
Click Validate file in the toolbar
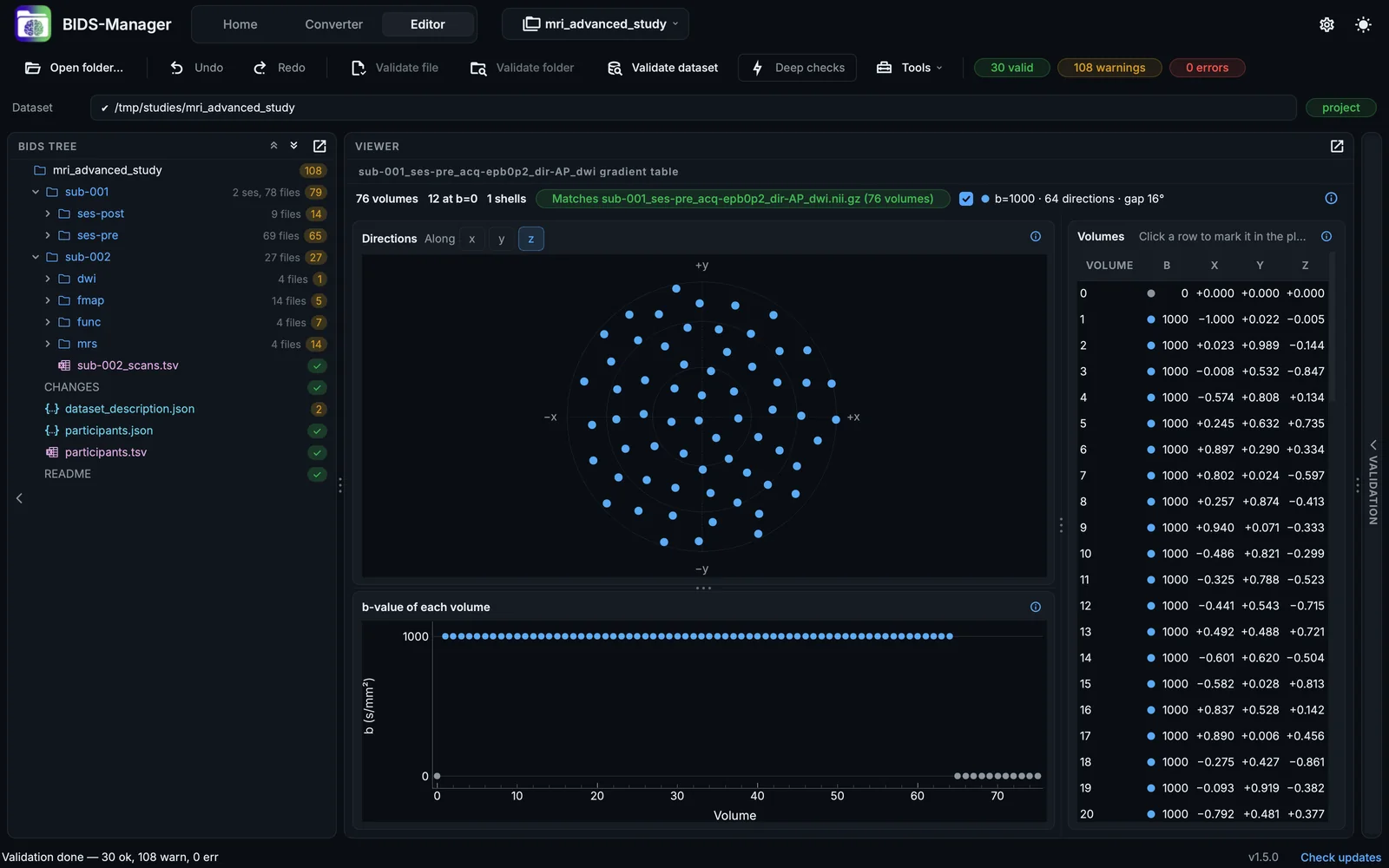coord(395,68)
